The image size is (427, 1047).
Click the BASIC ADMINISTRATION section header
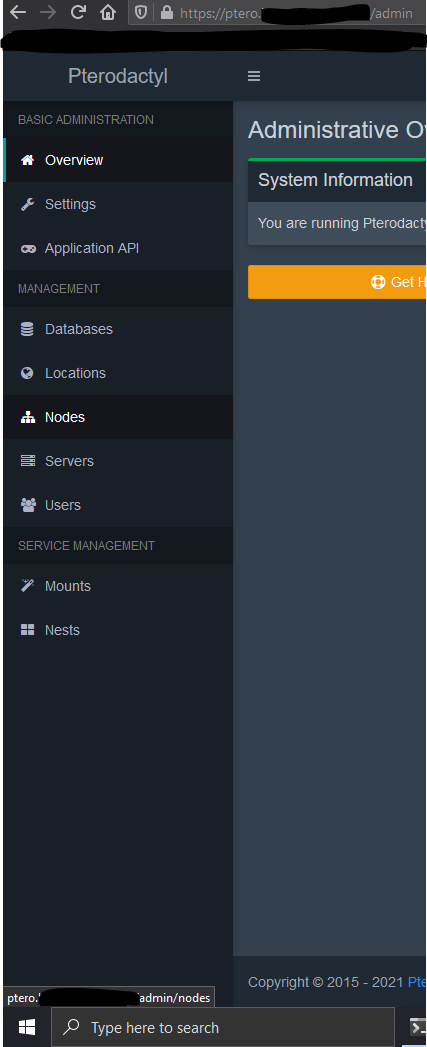pyautogui.click(x=86, y=120)
